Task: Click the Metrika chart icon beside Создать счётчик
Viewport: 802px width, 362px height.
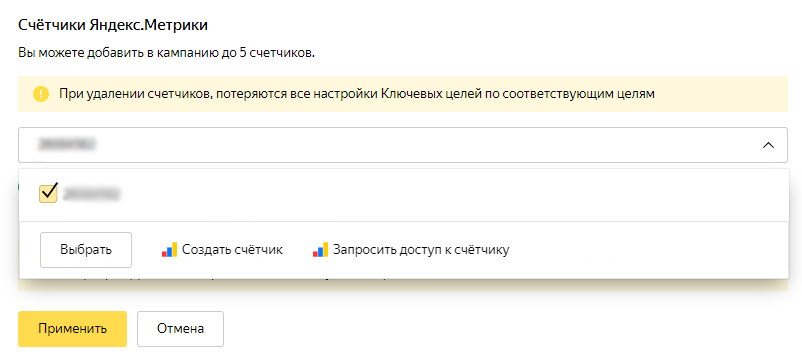Action: click(169, 250)
